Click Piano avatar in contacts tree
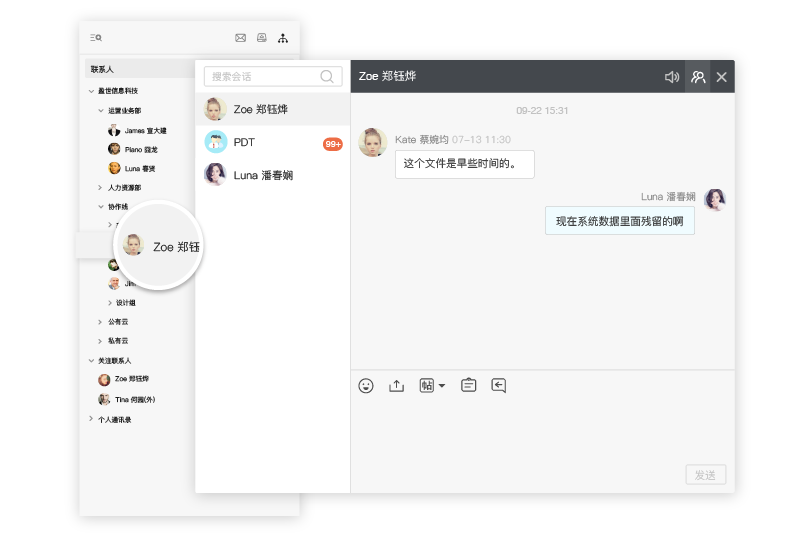 (114, 149)
